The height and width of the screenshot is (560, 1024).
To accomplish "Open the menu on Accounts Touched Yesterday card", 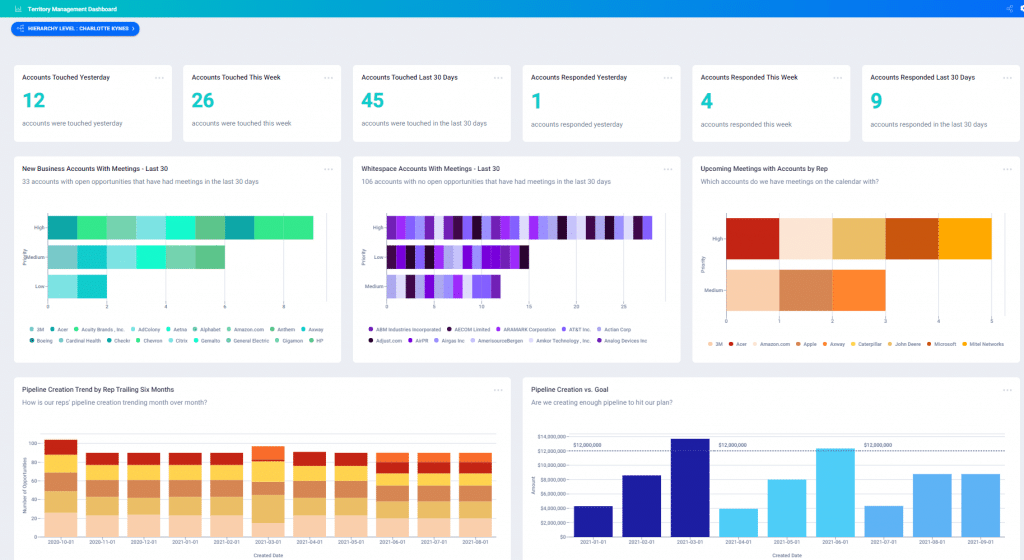I will (x=159, y=78).
